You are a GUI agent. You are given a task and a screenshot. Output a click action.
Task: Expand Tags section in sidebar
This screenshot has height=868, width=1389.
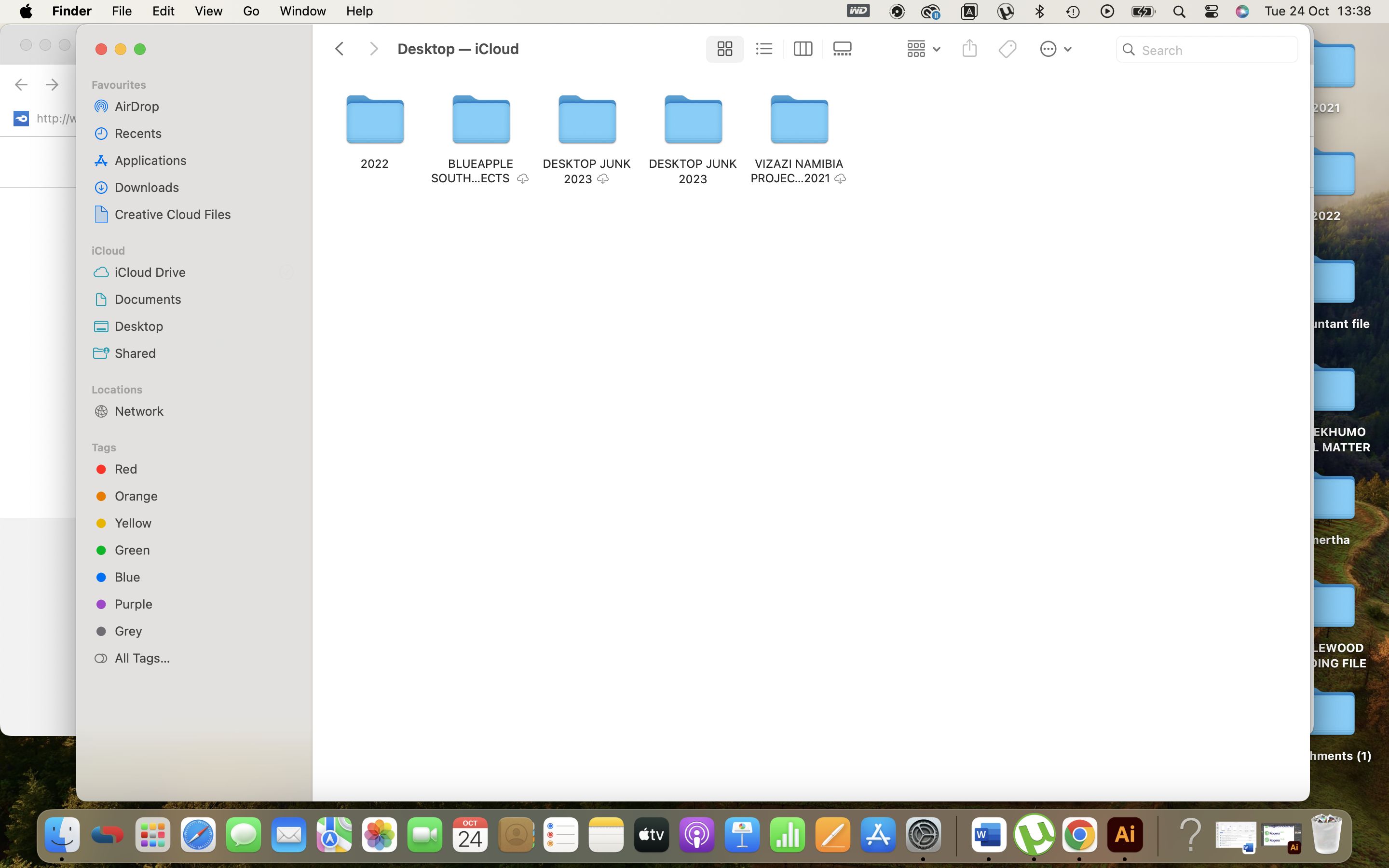coord(103,447)
